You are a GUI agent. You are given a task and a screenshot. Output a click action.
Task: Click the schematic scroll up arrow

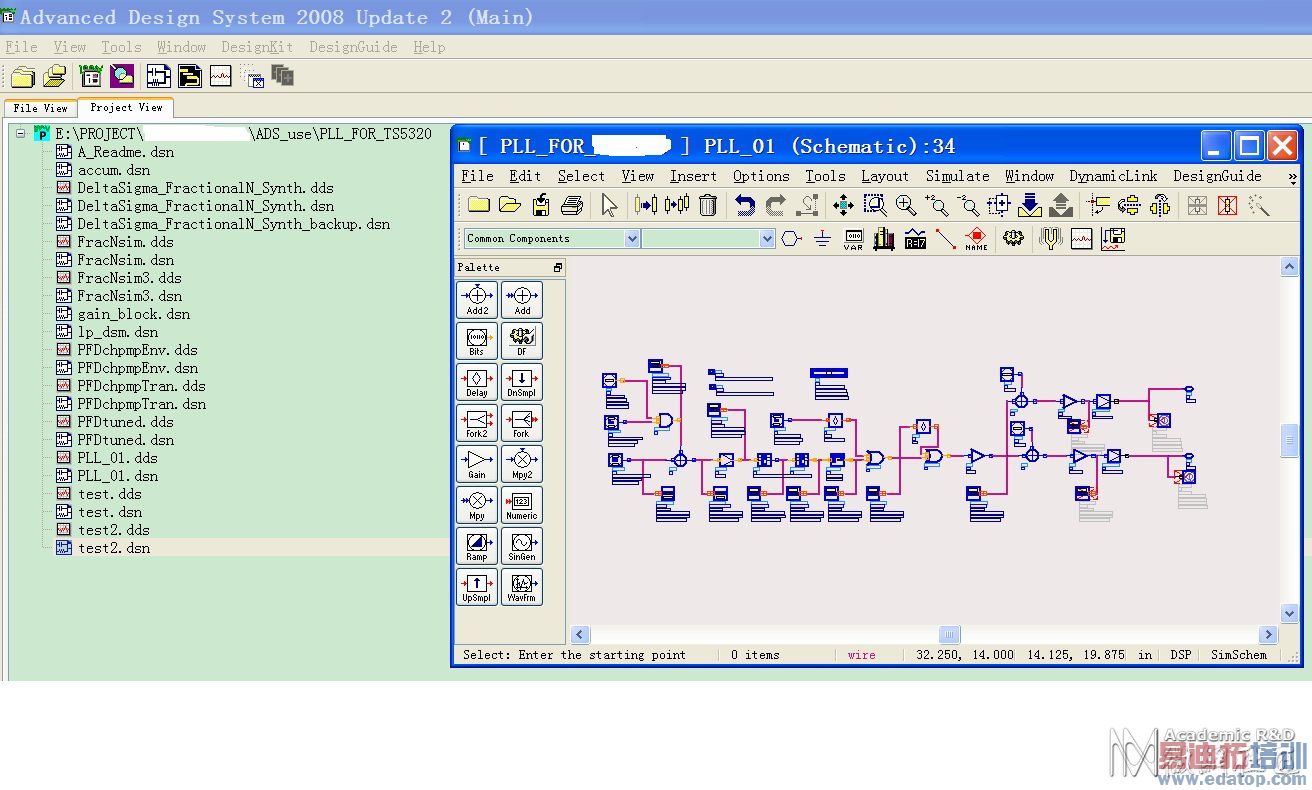[x=1290, y=267]
